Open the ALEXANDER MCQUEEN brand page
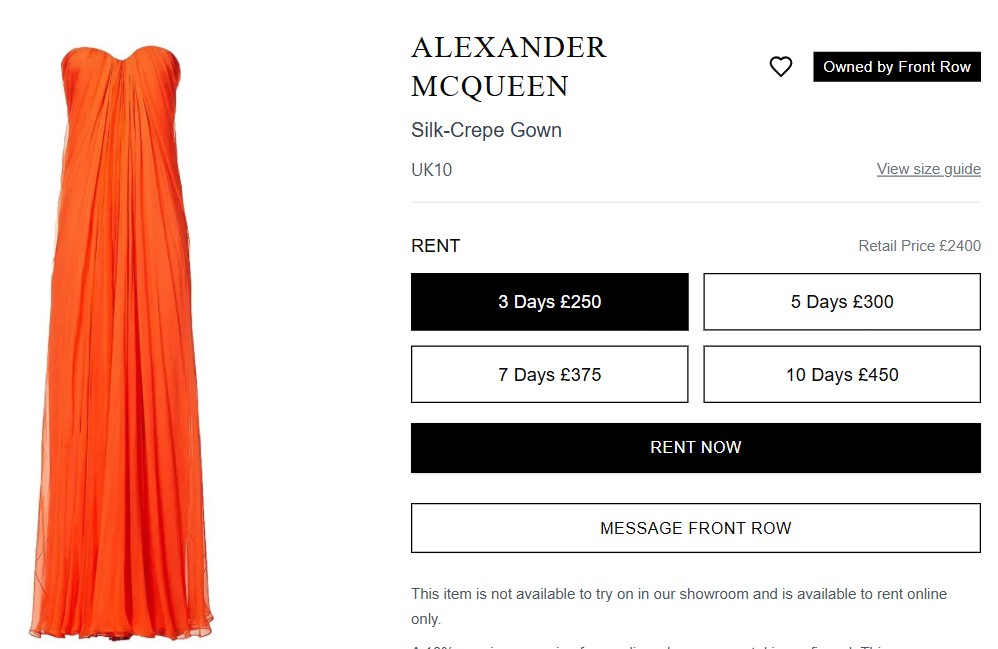Viewport: 998px width, 649px height. [508, 66]
